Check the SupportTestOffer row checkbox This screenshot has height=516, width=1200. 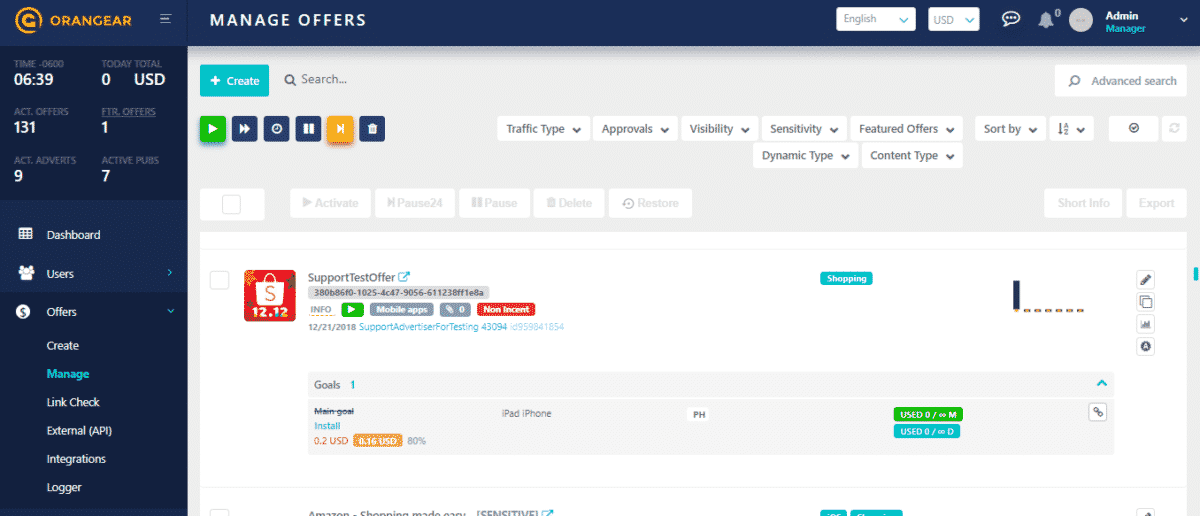click(219, 280)
